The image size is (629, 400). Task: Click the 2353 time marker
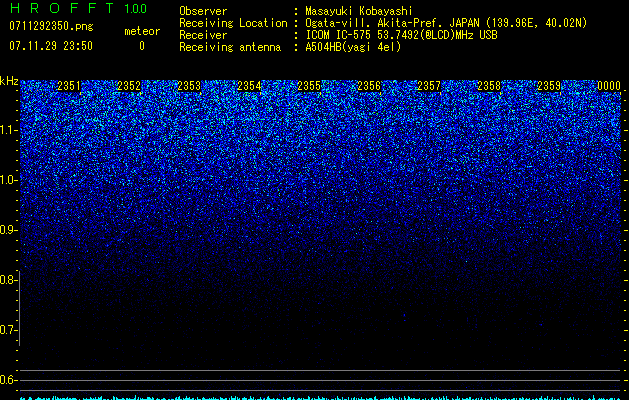tap(189, 86)
